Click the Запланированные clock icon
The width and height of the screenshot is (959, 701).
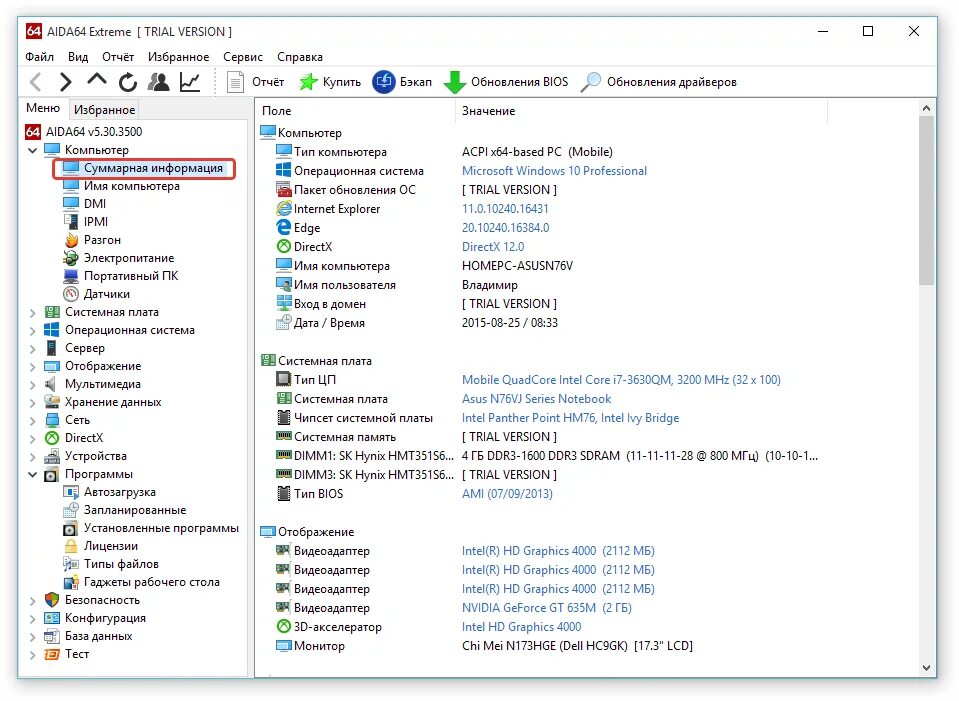point(71,510)
